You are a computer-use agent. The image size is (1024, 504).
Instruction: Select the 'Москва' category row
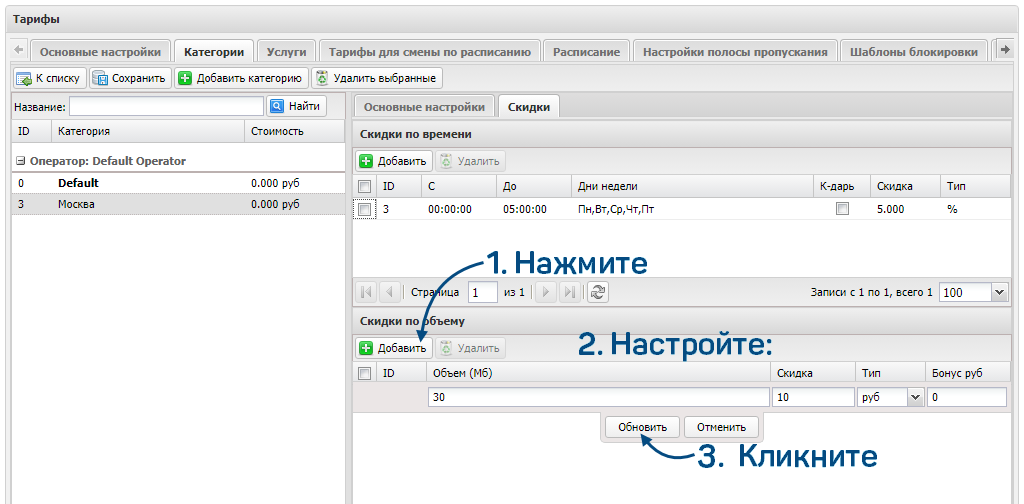[178, 204]
